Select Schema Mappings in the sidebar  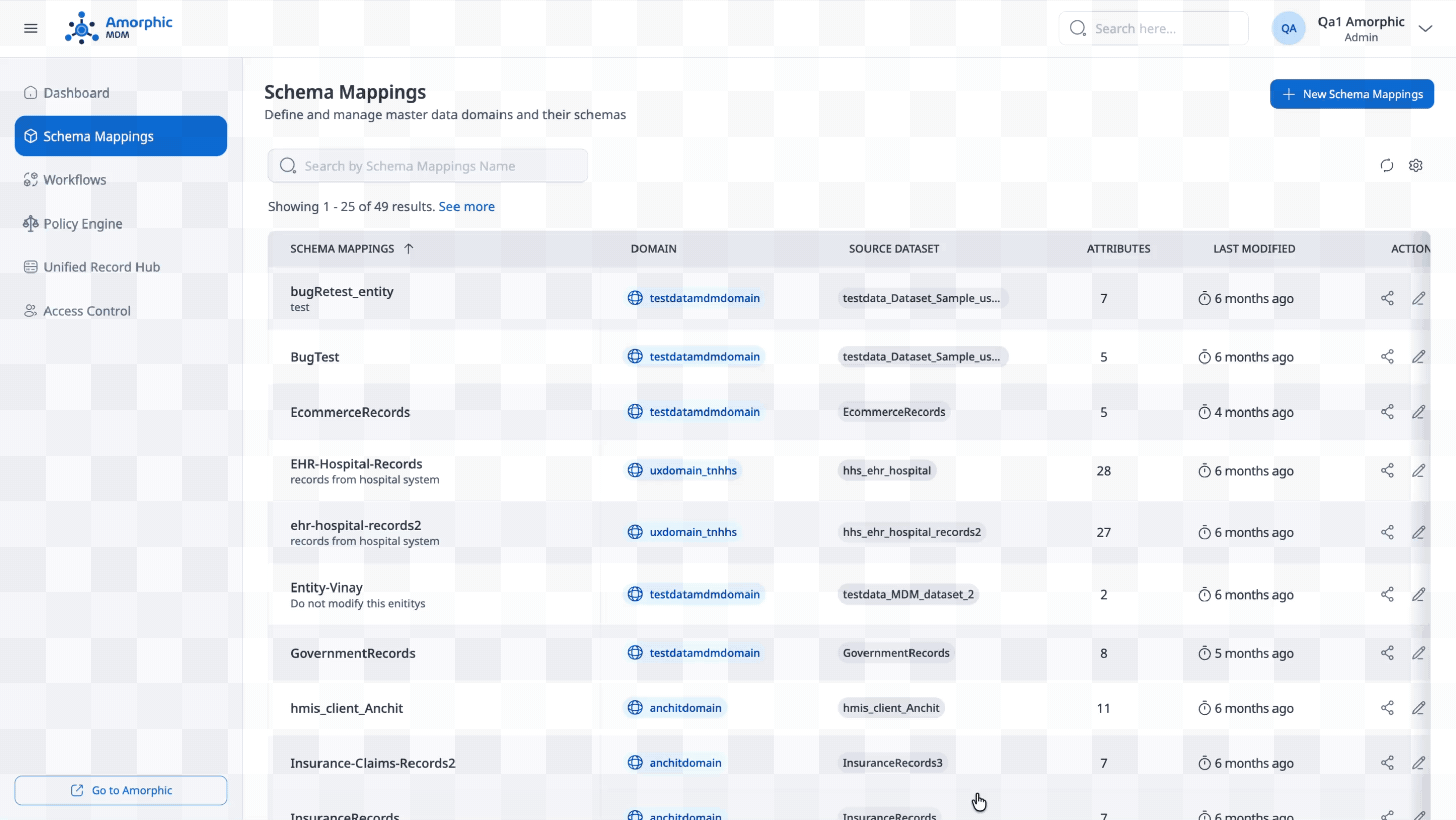coord(121,136)
